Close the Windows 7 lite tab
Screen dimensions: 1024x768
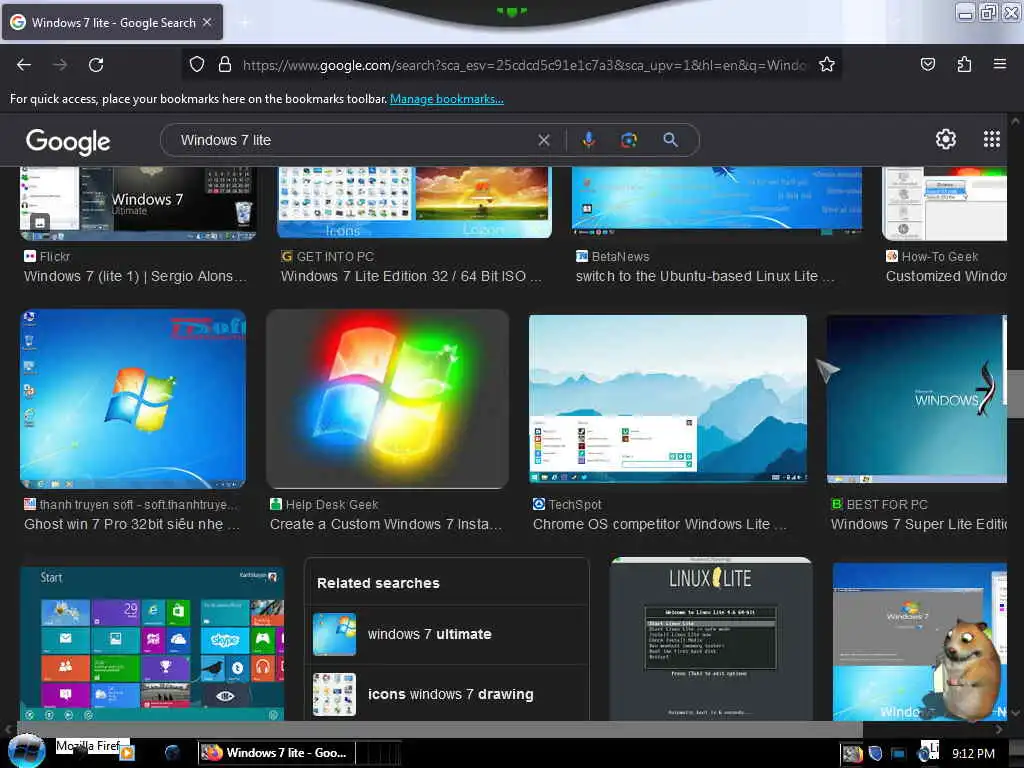207,22
